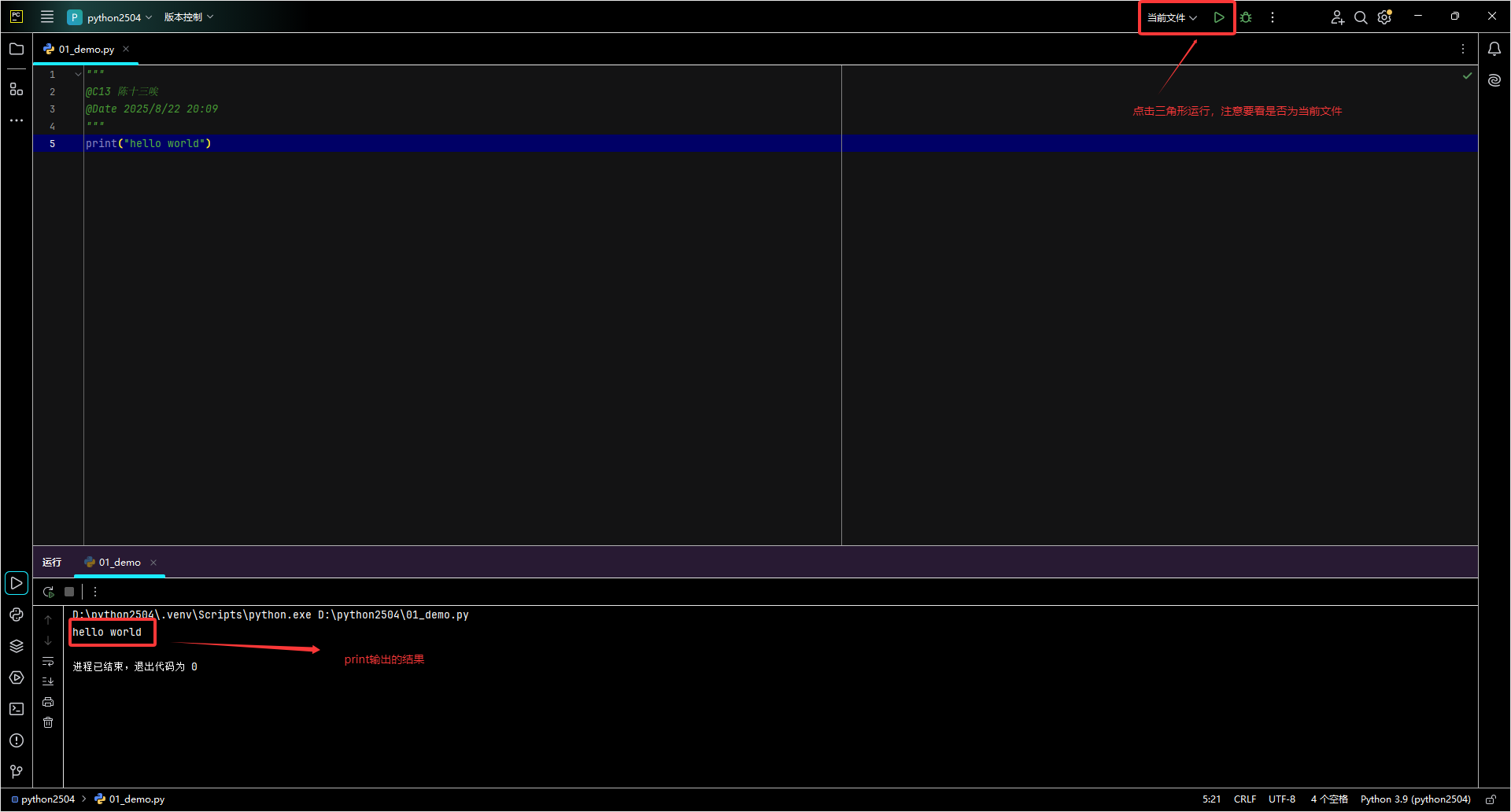Viewport: 1511px width, 812px height.
Task: Start debugging with the bug icon
Action: pos(1246,17)
